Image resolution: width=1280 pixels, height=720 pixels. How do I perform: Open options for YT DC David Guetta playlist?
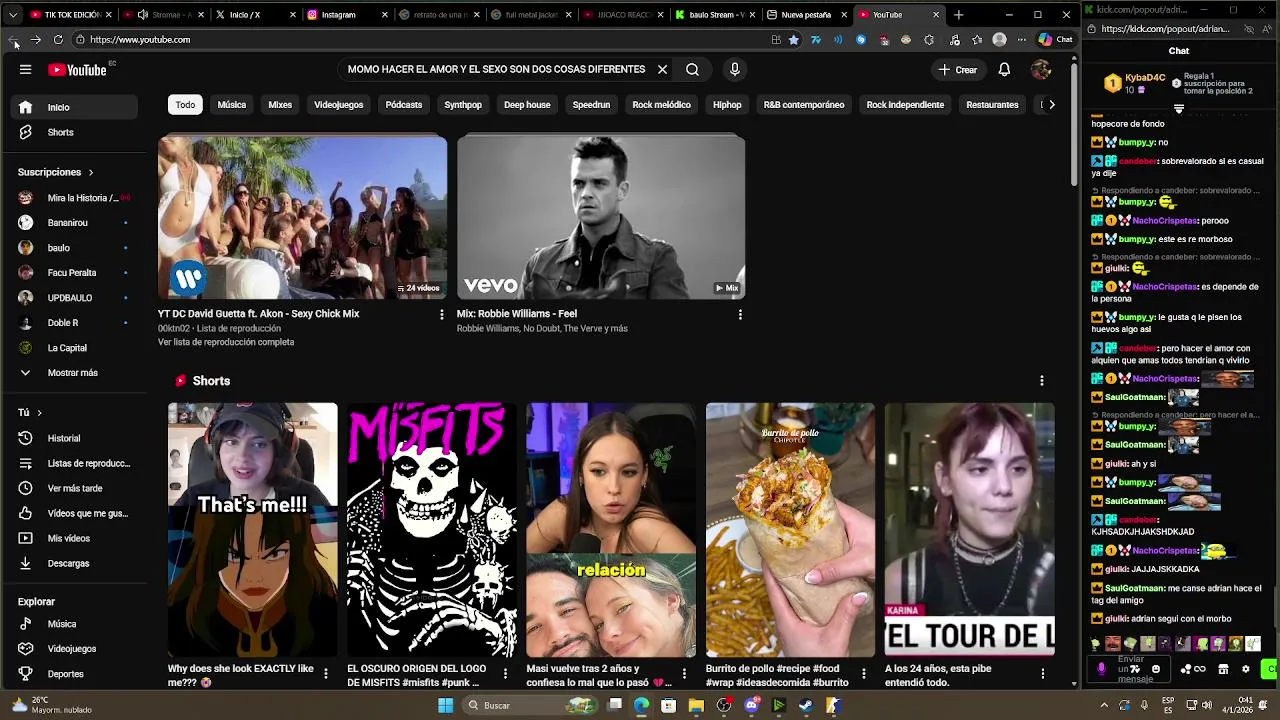(441, 314)
